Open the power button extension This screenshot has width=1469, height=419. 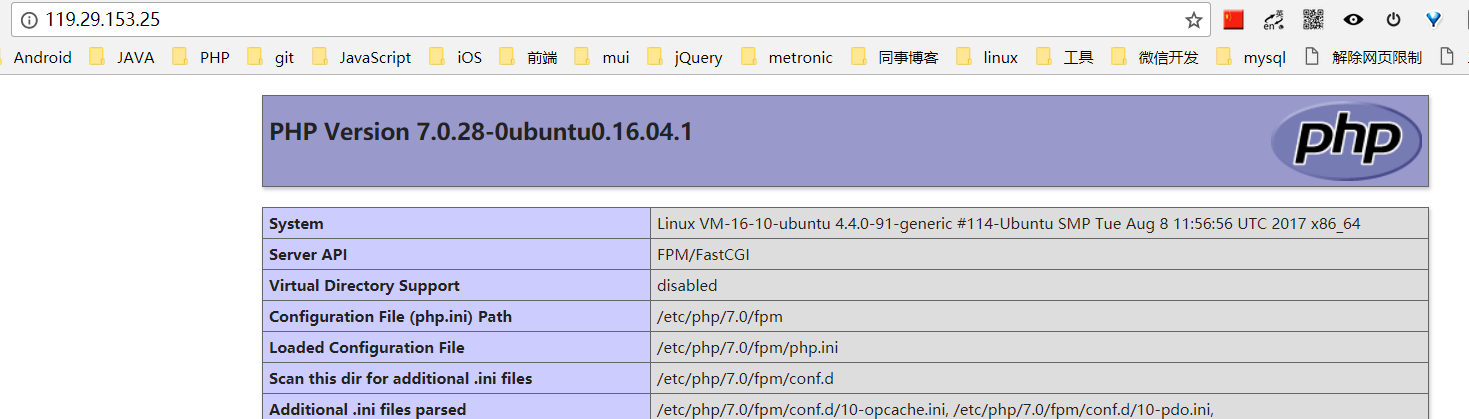click(x=1393, y=19)
